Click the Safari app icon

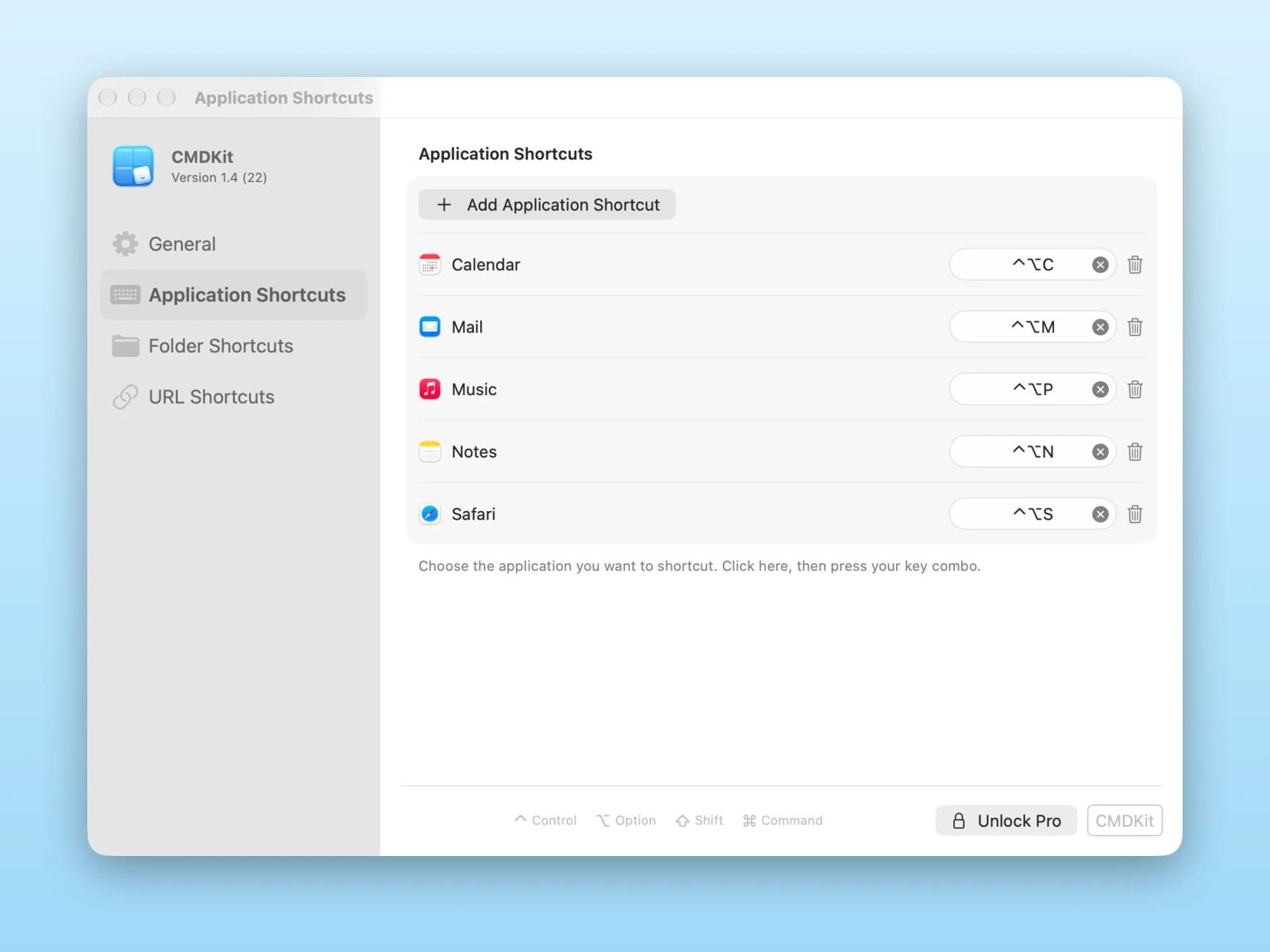(x=430, y=514)
